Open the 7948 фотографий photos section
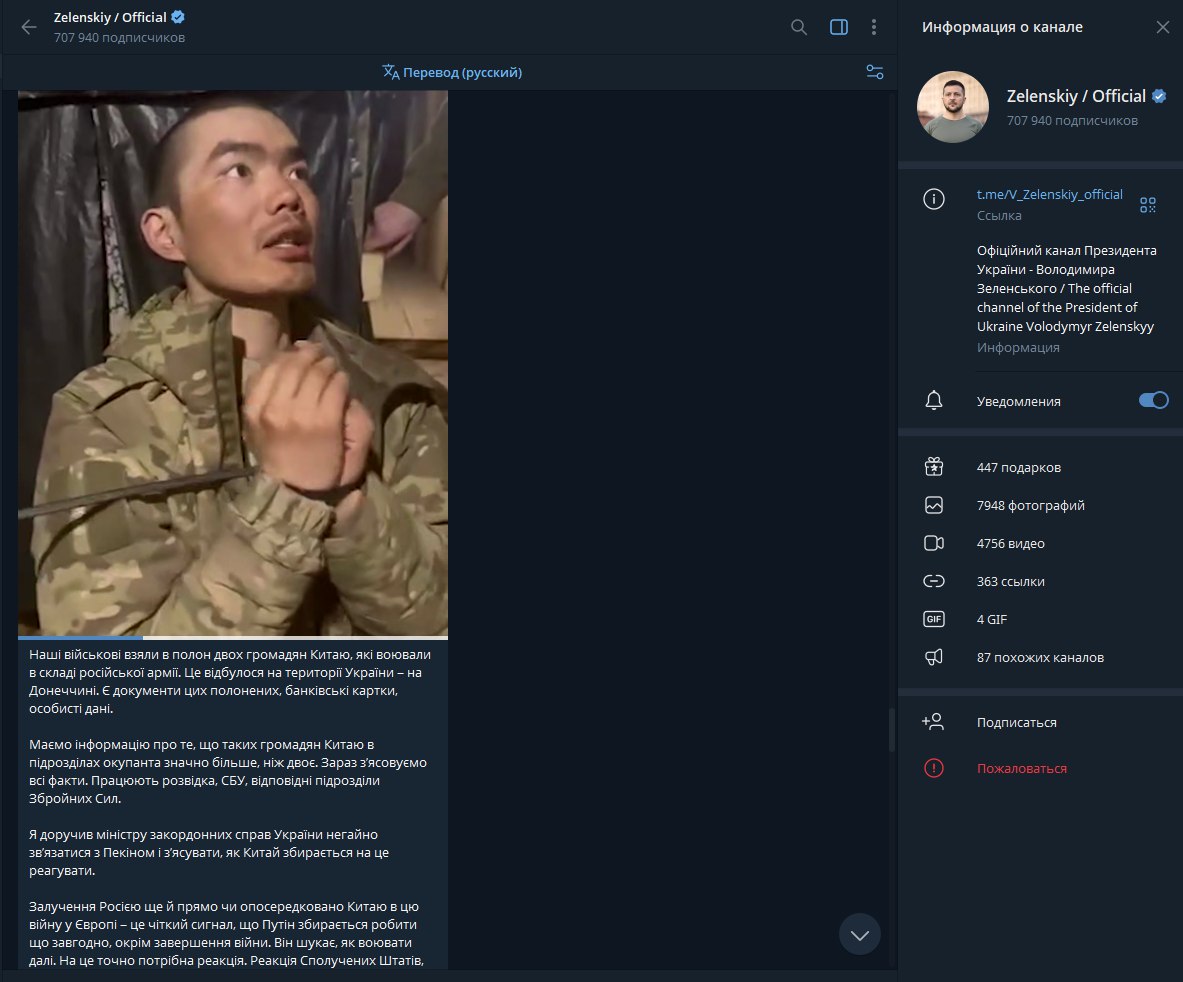 point(1030,505)
